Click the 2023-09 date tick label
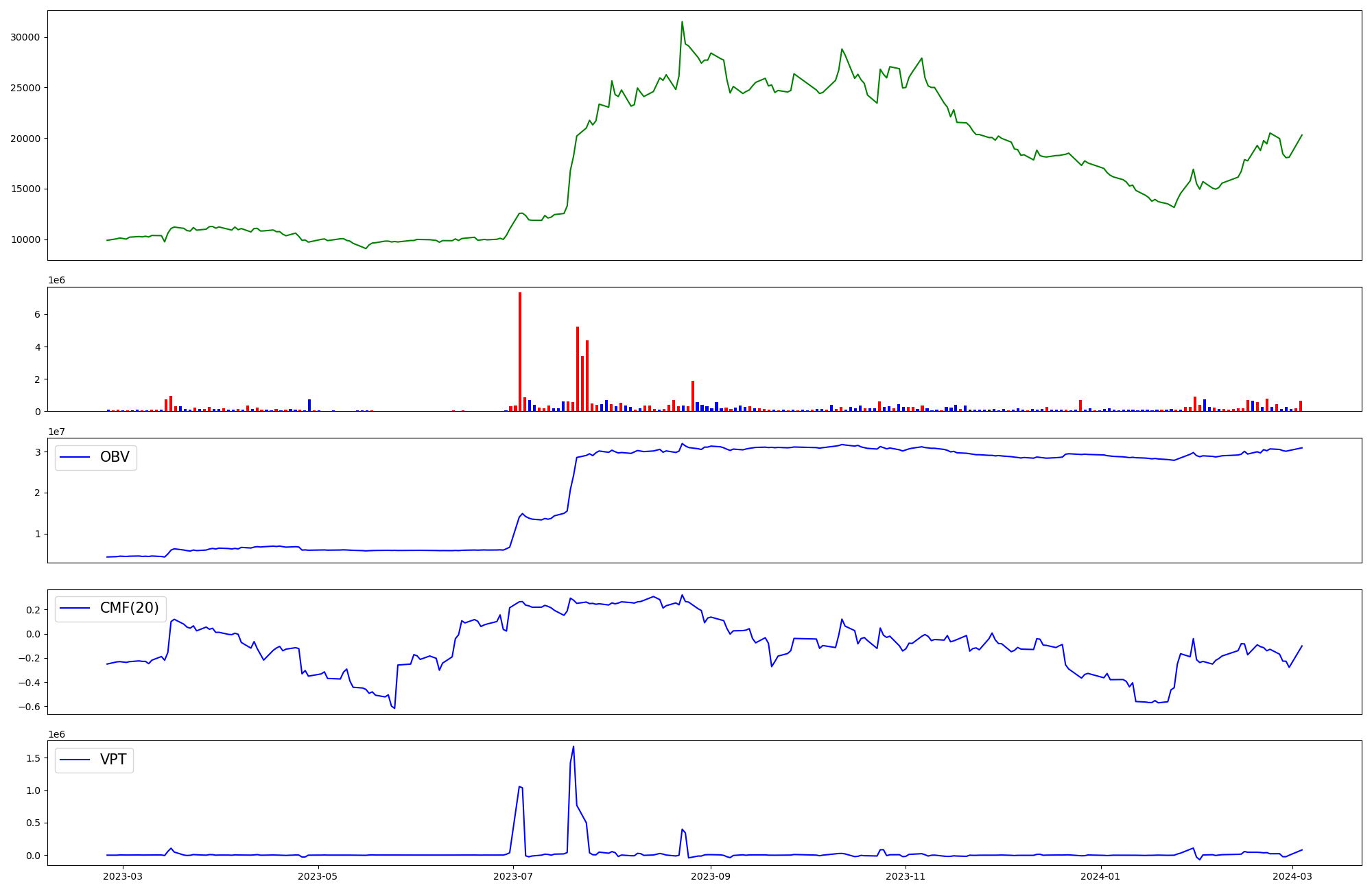Viewport: 1372px width, 892px height. 711,876
